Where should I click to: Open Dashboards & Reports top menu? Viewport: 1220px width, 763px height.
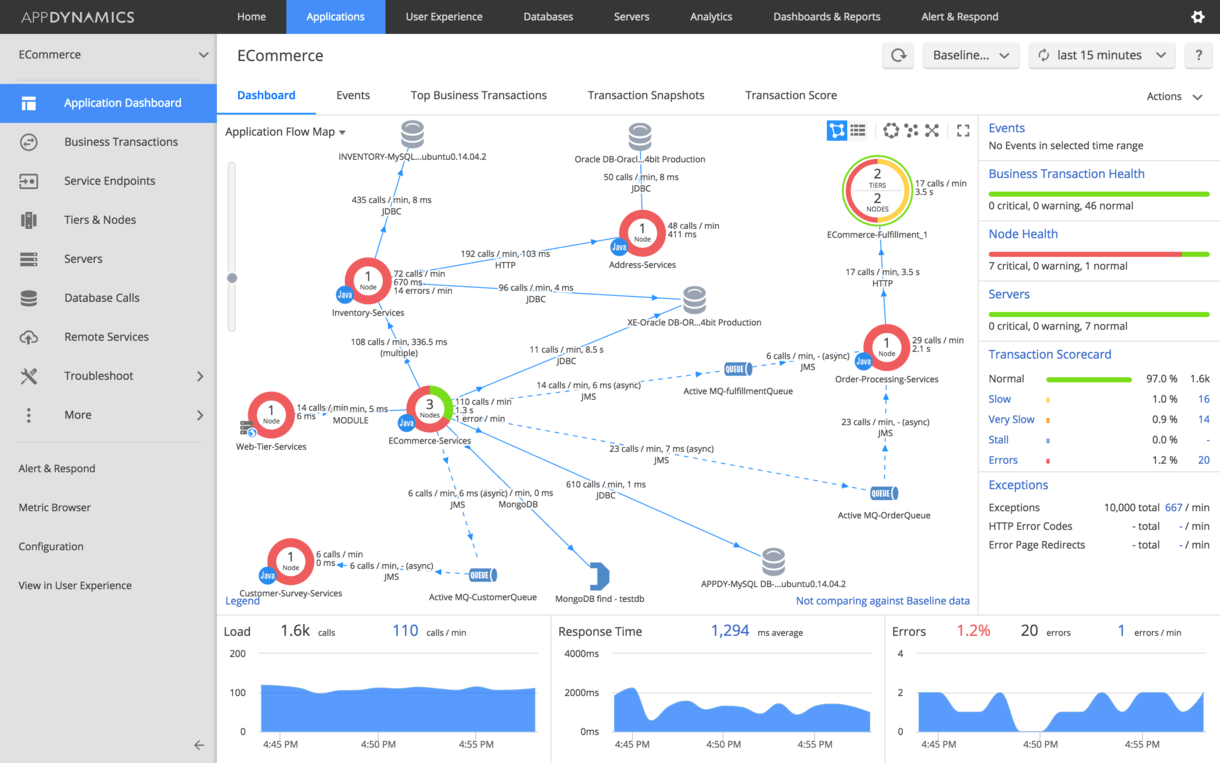coord(827,17)
